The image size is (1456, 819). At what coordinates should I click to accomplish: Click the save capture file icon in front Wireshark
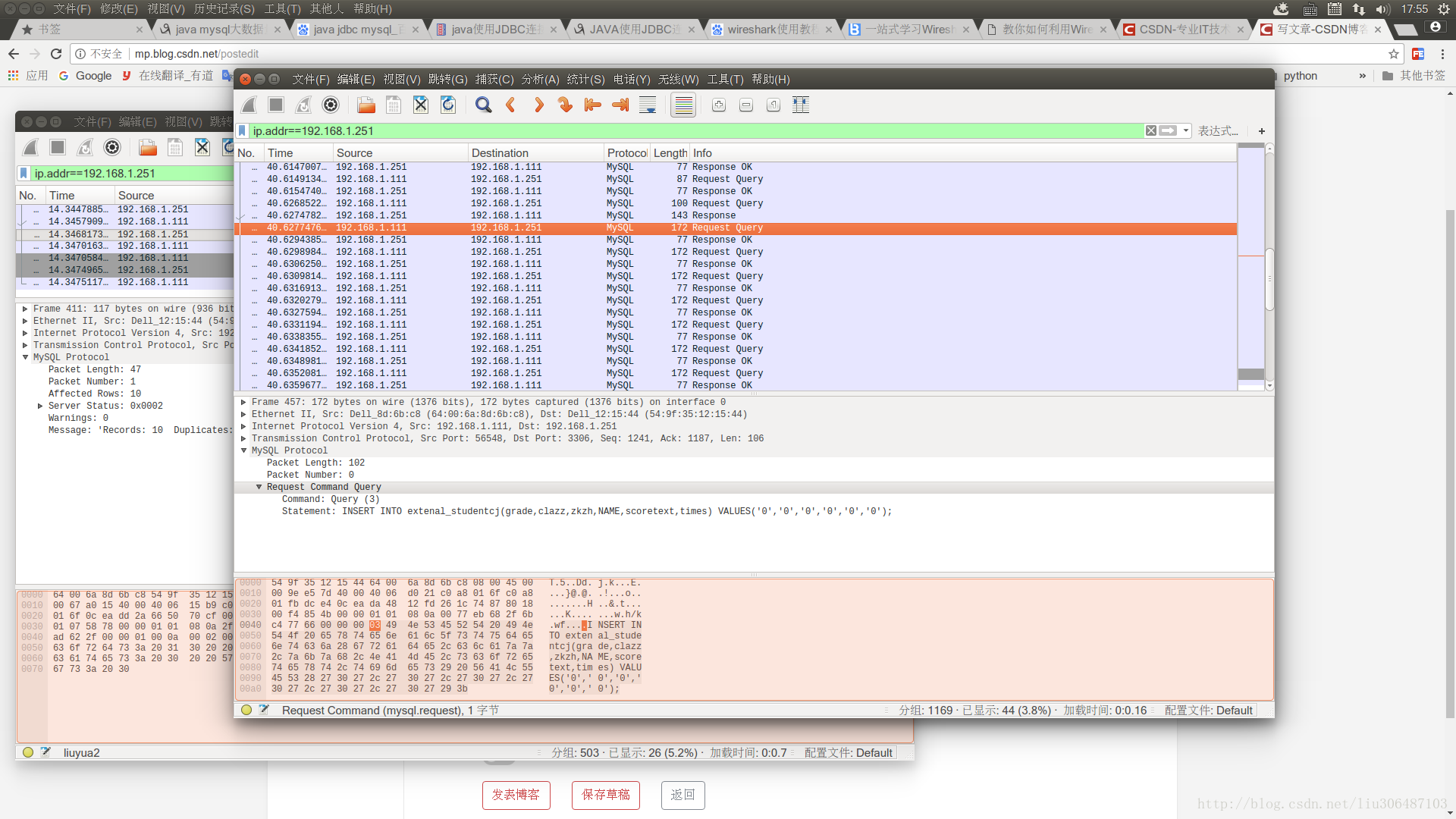[x=394, y=105]
